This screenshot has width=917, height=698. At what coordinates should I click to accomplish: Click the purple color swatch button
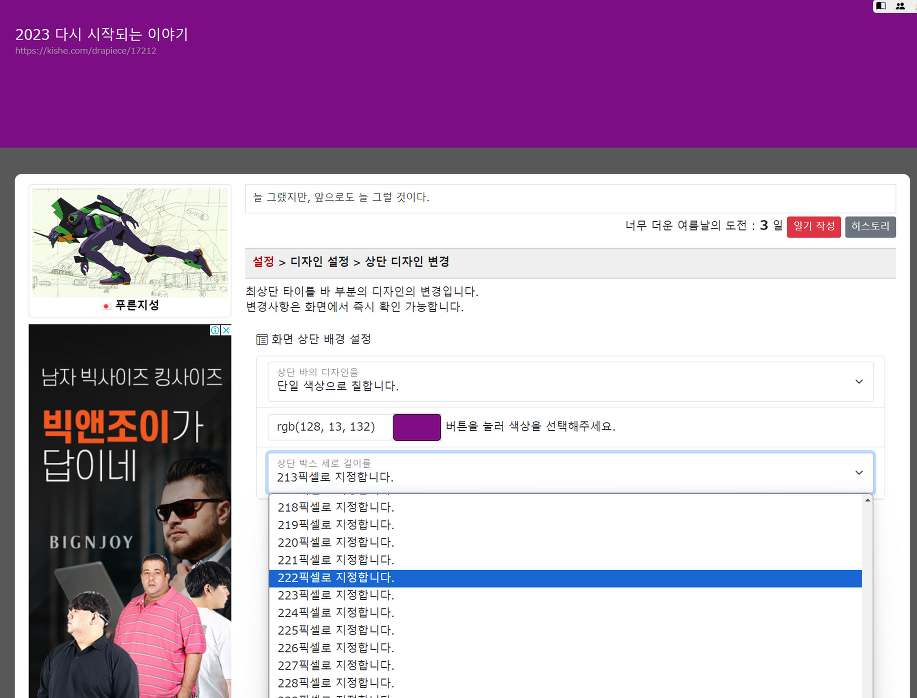tap(417, 427)
